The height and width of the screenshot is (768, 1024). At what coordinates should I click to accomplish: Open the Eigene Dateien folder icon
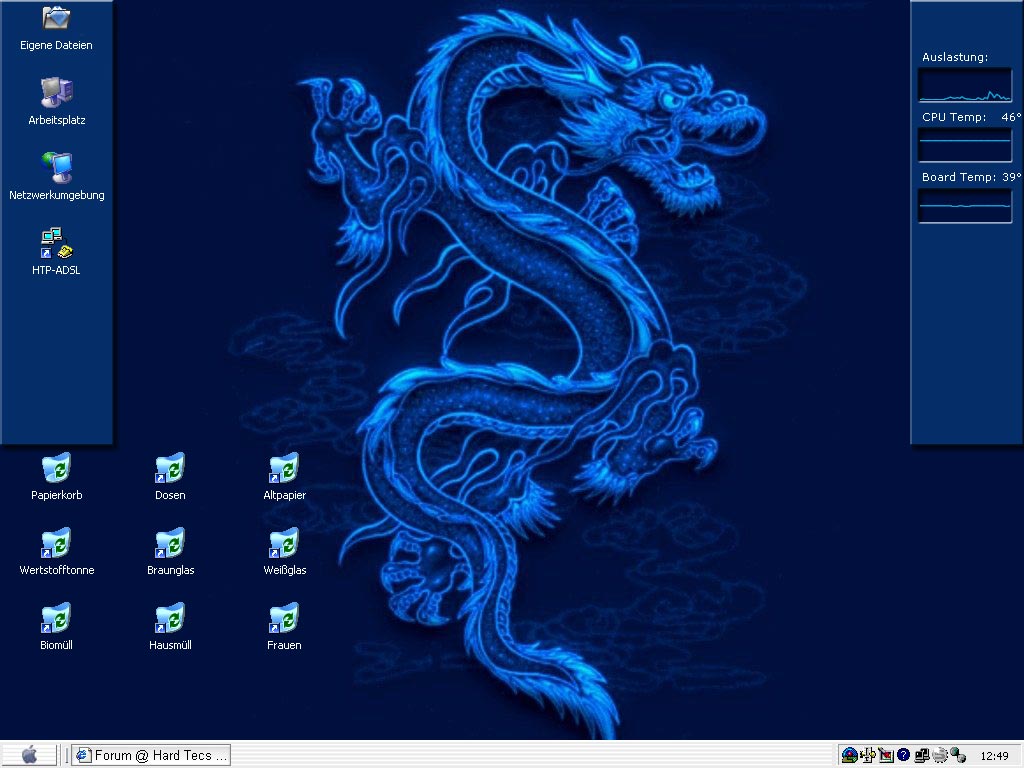[x=56, y=19]
